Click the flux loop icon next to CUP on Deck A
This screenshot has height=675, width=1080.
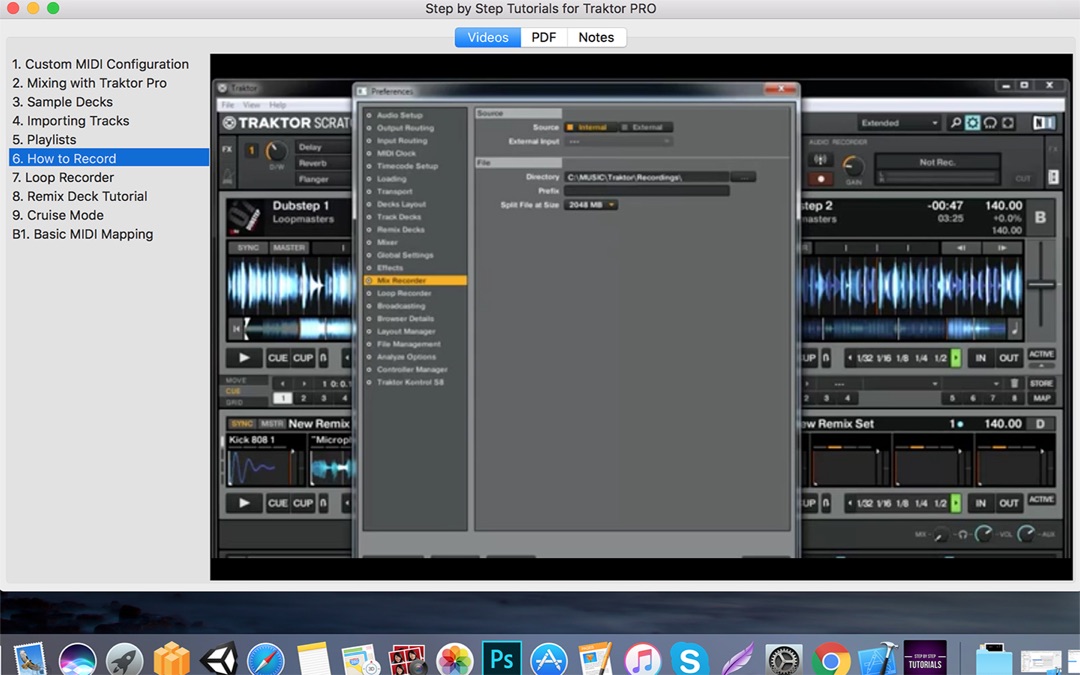(323, 357)
